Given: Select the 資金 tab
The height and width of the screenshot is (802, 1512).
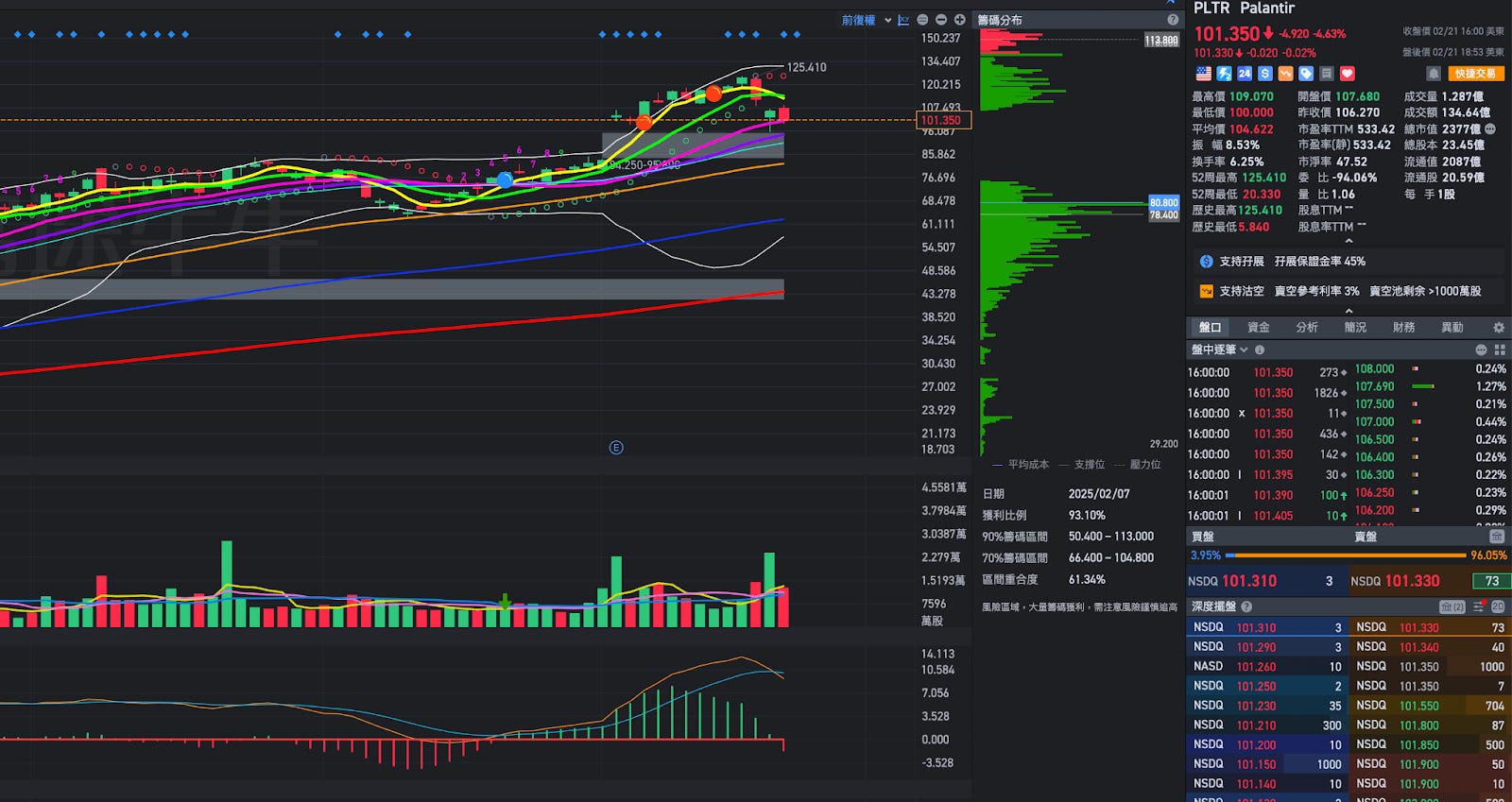Looking at the screenshot, I should tap(1259, 328).
